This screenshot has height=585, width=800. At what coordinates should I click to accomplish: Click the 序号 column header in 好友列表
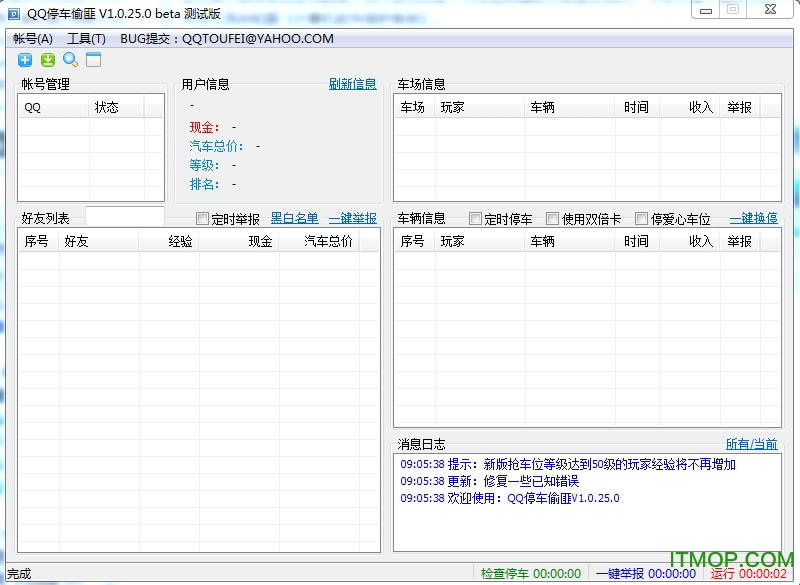pyautogui.click(x=39, y=242)
